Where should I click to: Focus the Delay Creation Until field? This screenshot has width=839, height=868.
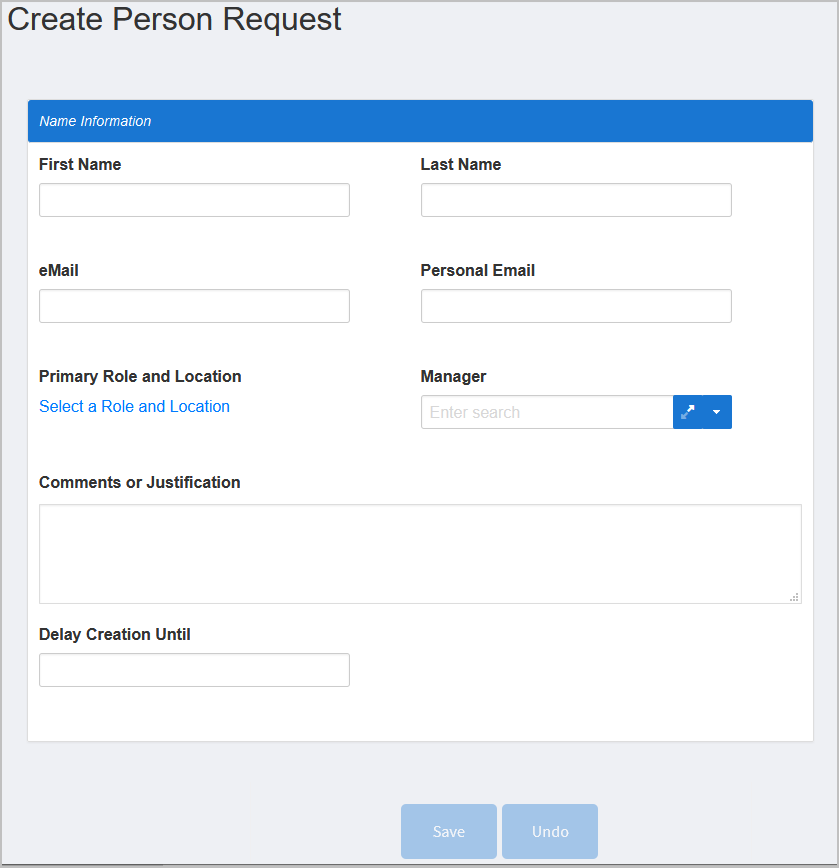[x=194, y=670]
